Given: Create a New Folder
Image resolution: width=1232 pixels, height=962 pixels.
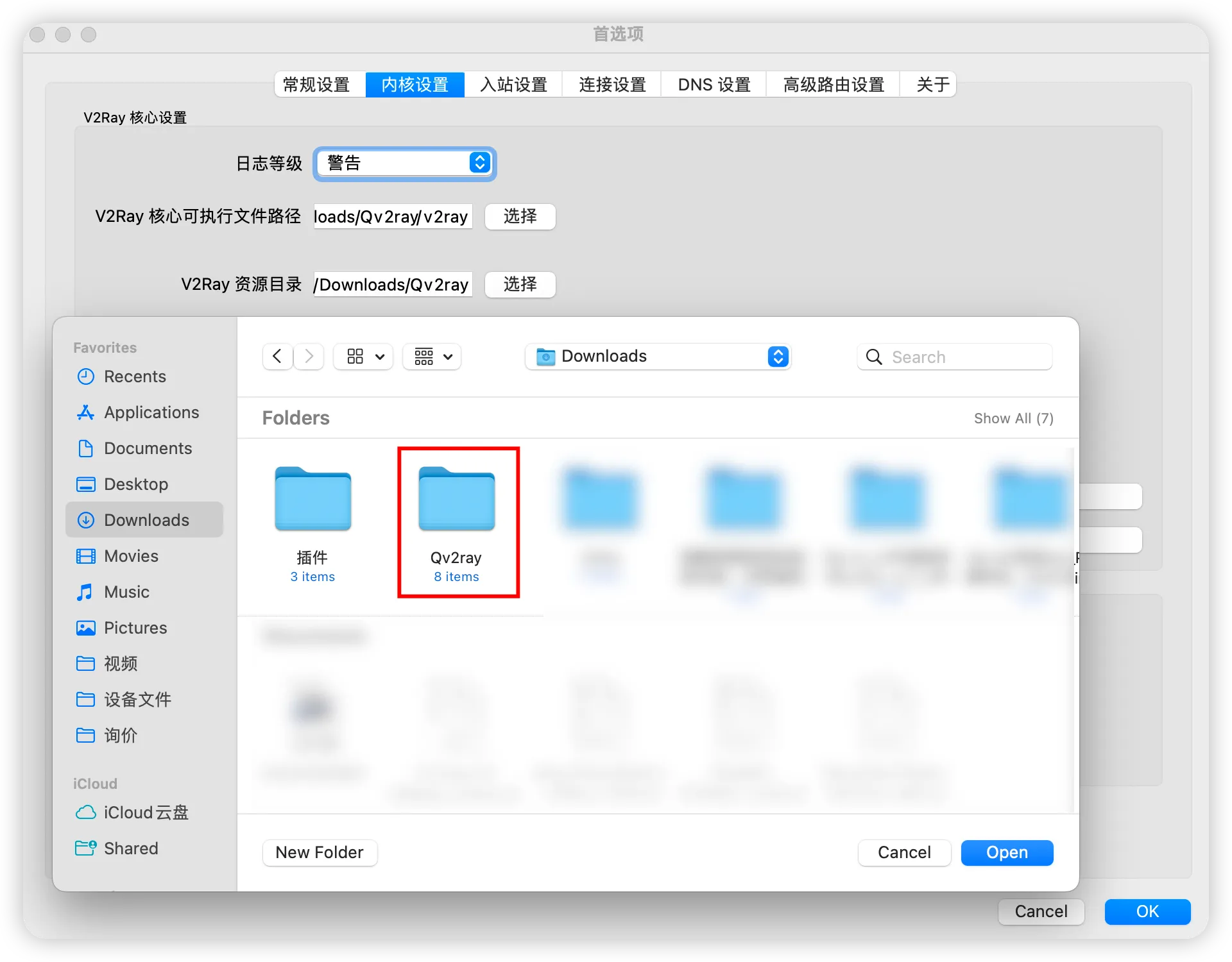Looking at the screenshot, I should click(319, 853).
